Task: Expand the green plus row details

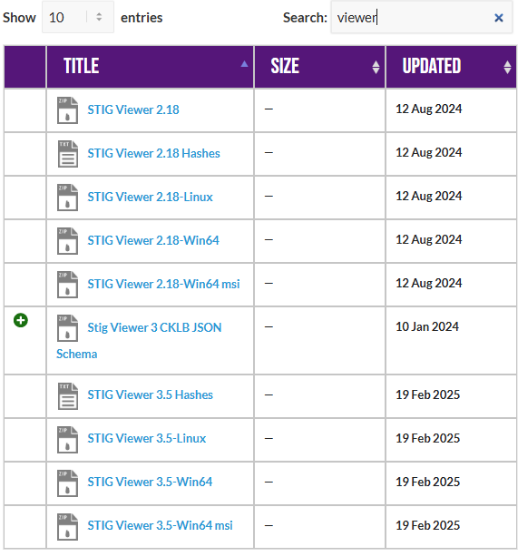Action: (x=21, y=320)
